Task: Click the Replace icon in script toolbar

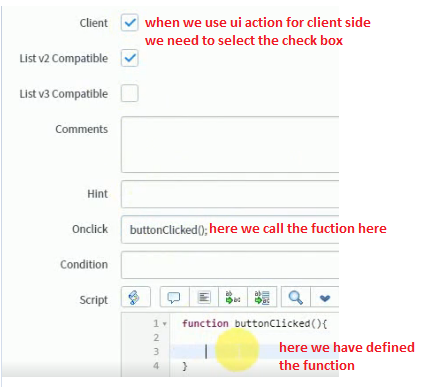Action: [x=233, y=297]
